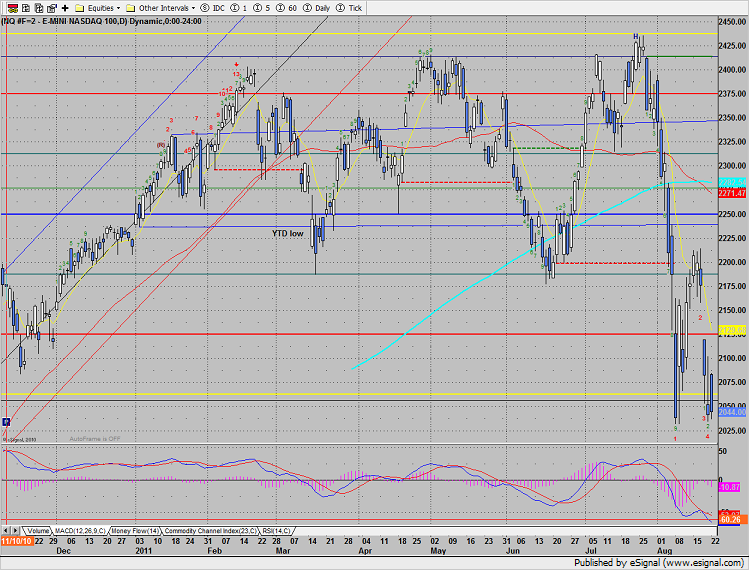Click the Aug month label on time axis

pos(664,551)
